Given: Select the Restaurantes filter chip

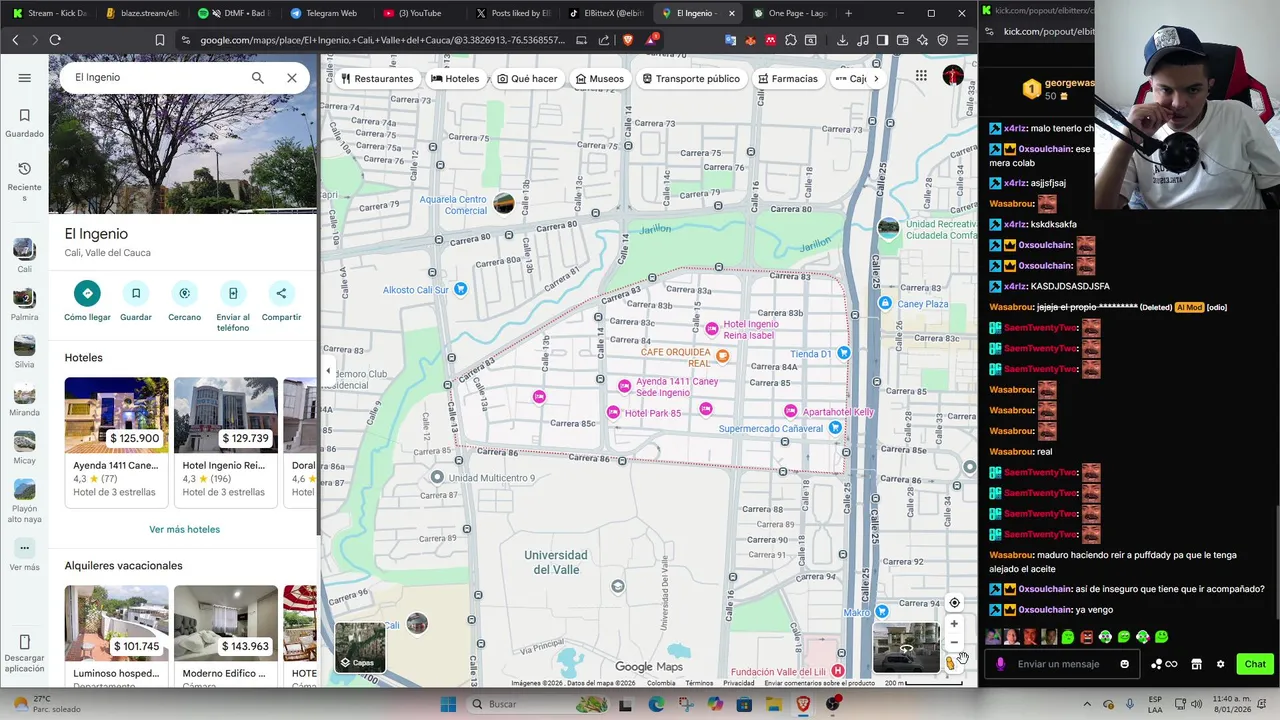Looking at the screenshot, I should tap(377, 78).
